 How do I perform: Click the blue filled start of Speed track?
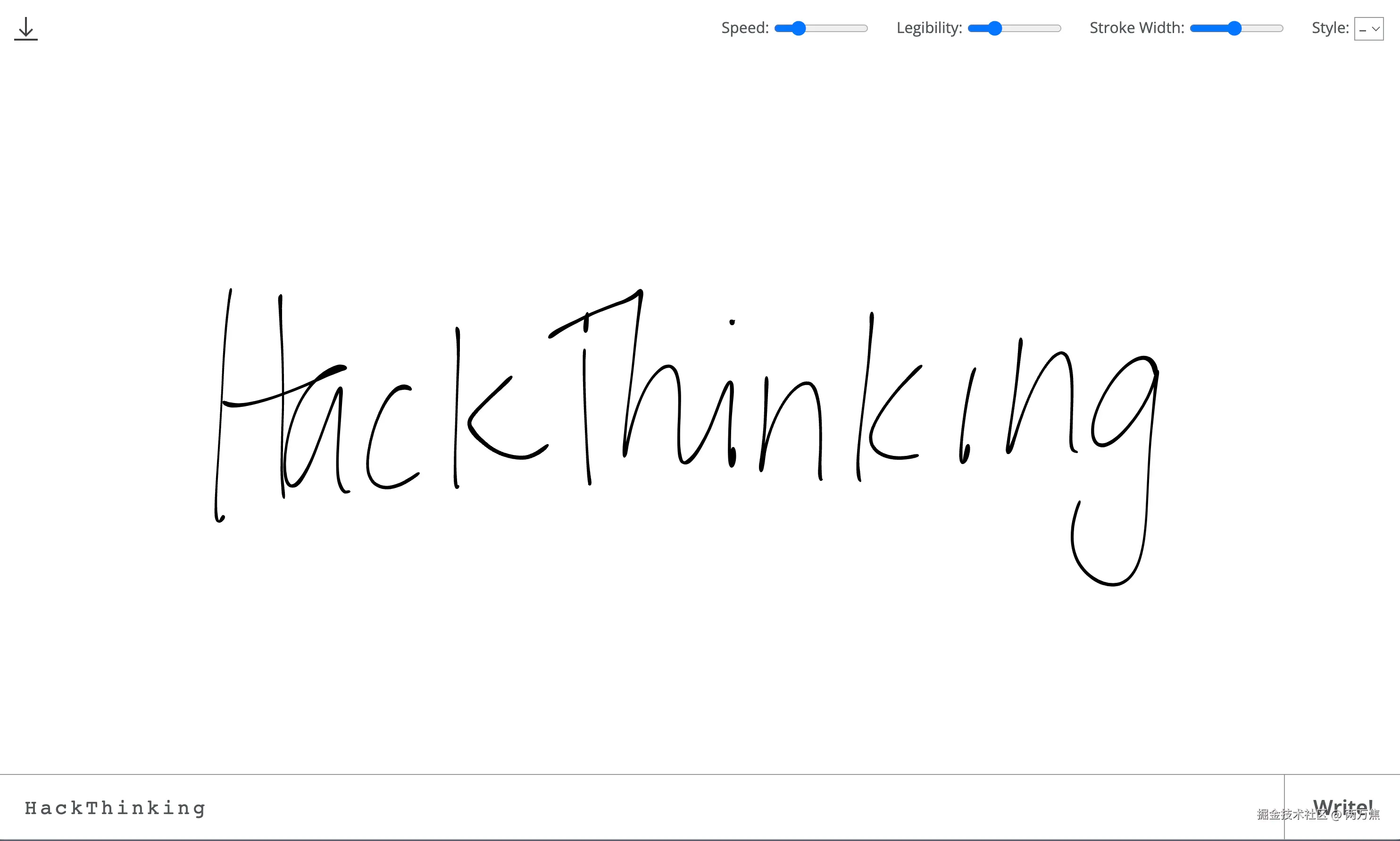783,28
